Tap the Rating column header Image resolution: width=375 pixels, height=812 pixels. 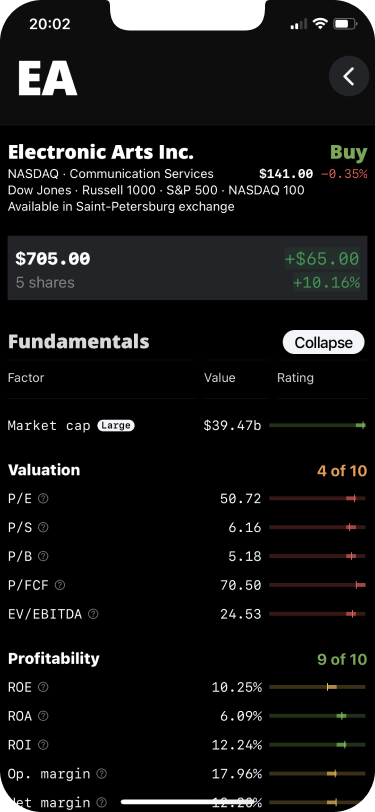coord(295,378)
